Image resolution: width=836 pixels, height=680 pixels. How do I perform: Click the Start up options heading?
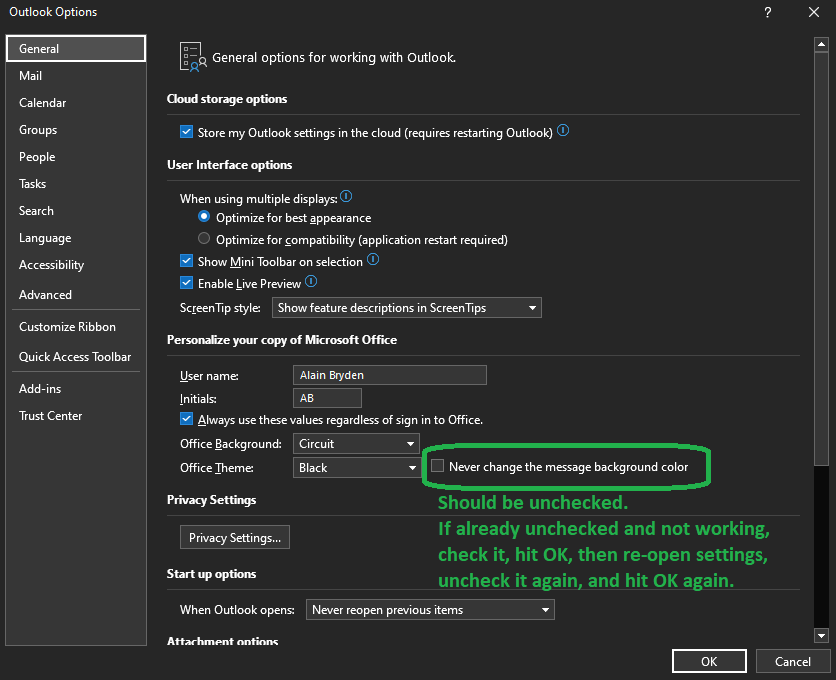(211, 574)
